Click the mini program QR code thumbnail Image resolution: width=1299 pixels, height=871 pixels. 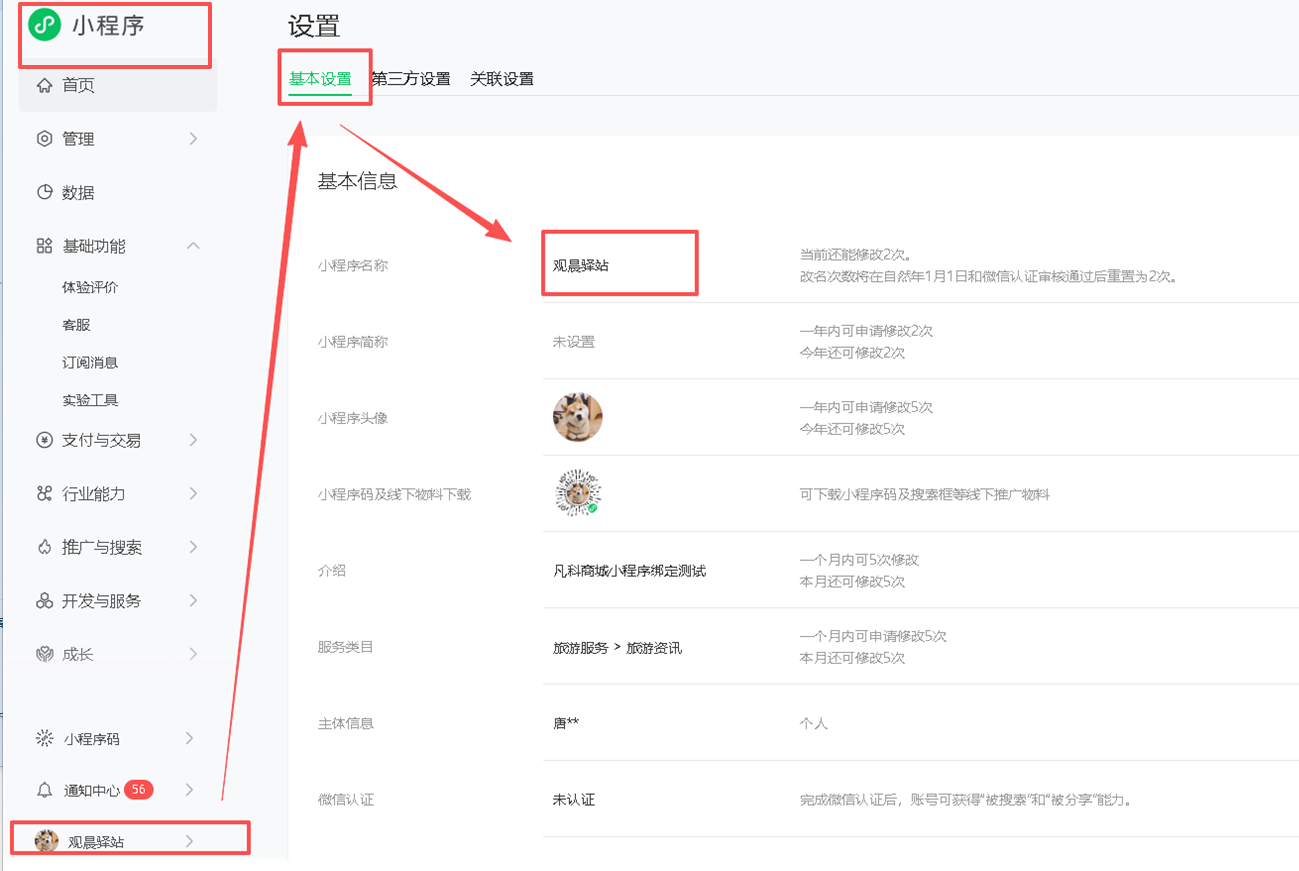578,493
